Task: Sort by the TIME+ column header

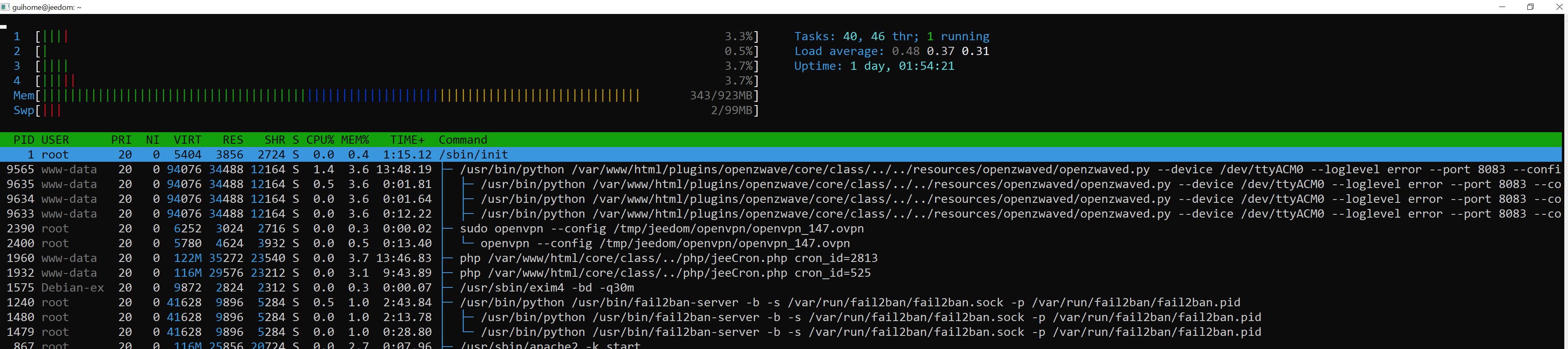Action: click(407, 140)
